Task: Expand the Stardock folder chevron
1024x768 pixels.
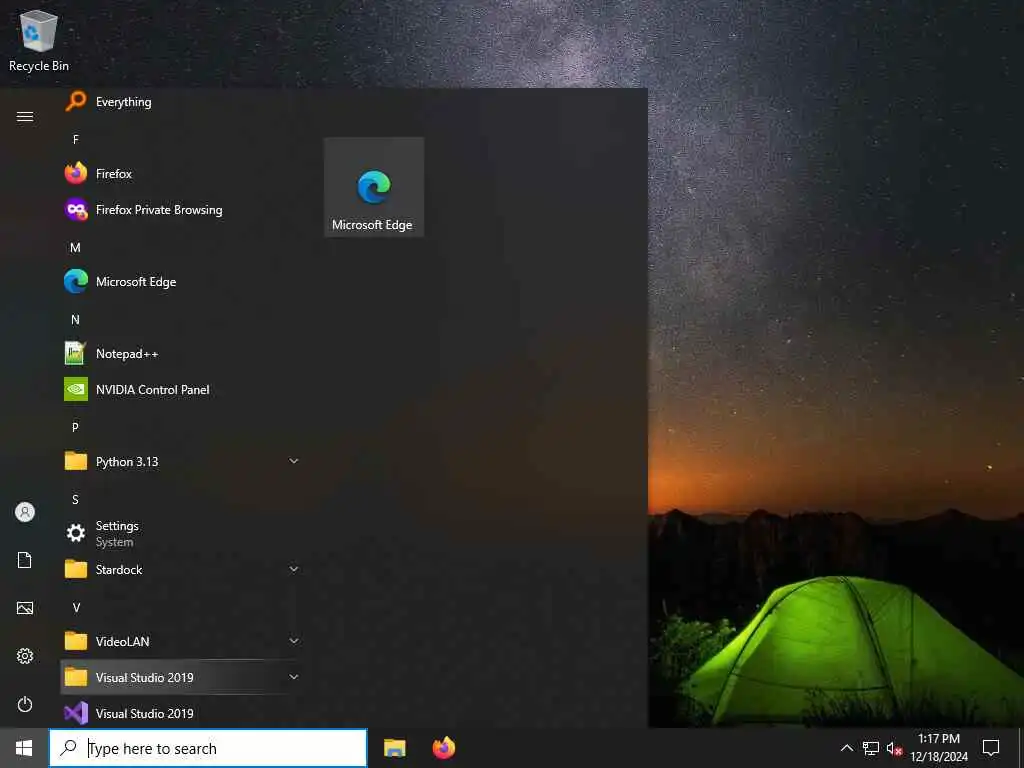Action: 294,569
